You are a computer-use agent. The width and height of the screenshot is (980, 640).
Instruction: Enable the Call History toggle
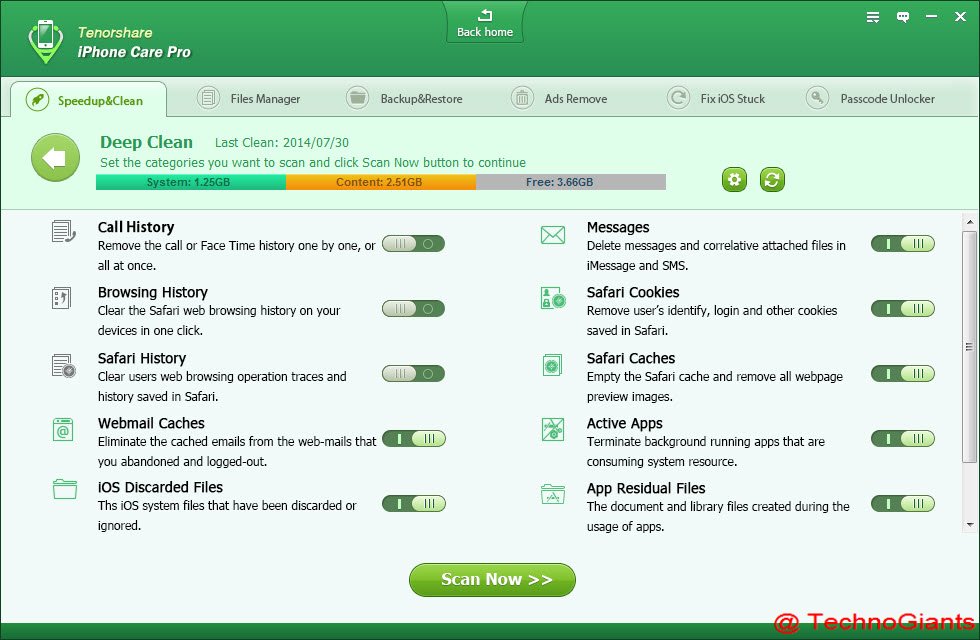(413, 244)
